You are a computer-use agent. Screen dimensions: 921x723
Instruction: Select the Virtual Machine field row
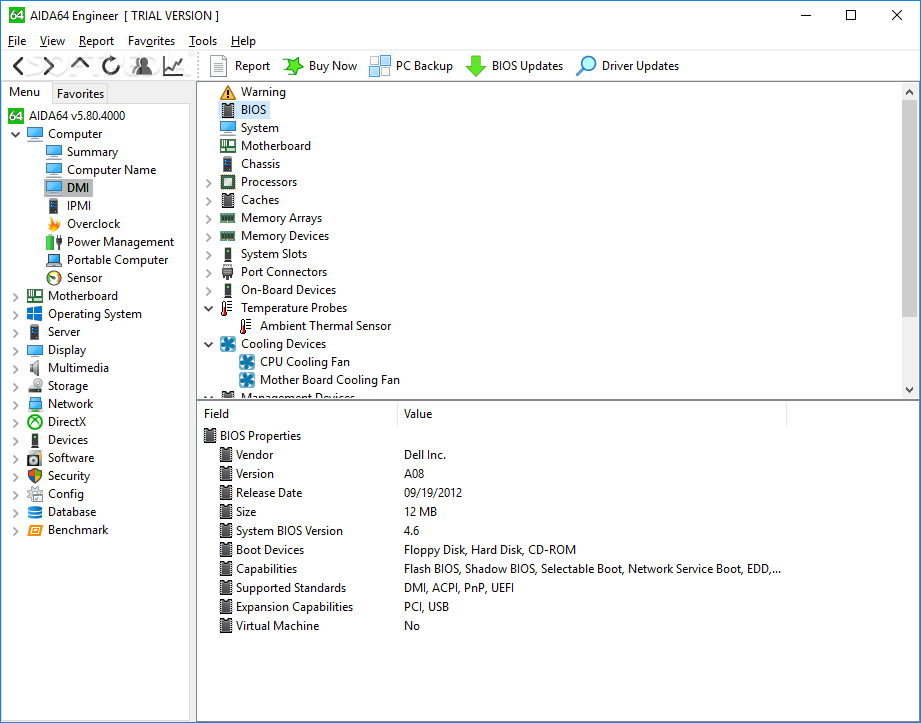coord(277,626)
